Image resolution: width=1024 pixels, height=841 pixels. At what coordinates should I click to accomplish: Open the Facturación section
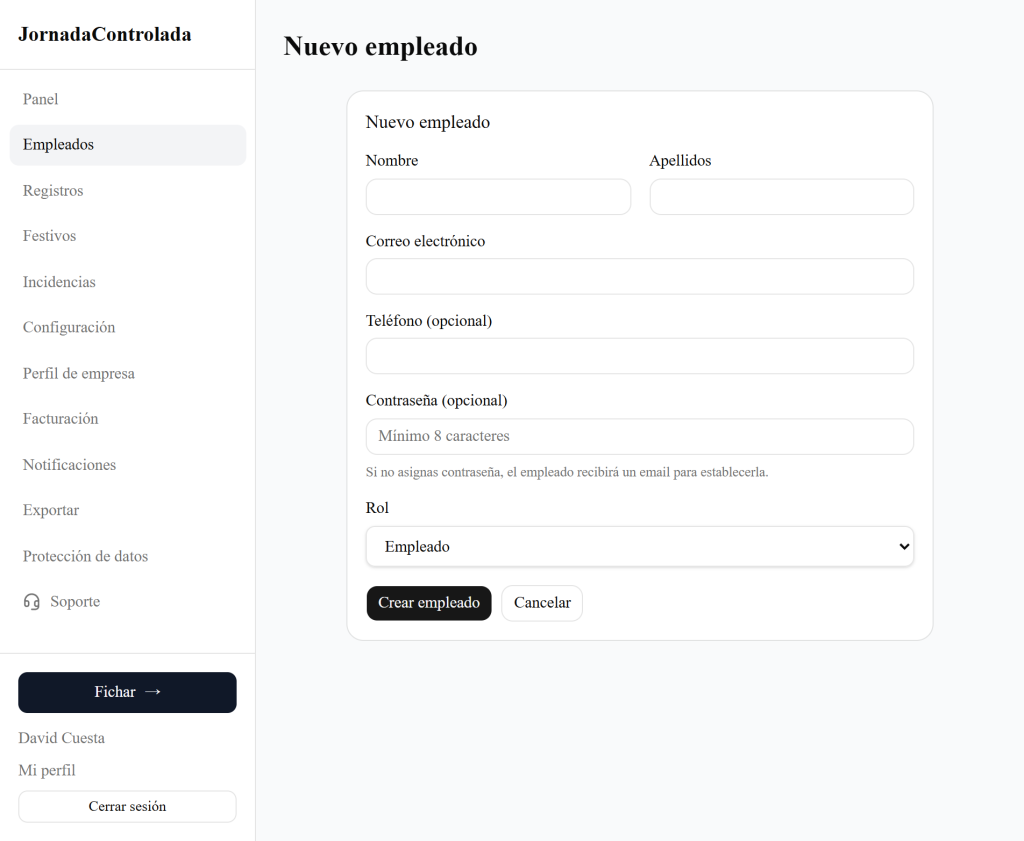(61, 419)
